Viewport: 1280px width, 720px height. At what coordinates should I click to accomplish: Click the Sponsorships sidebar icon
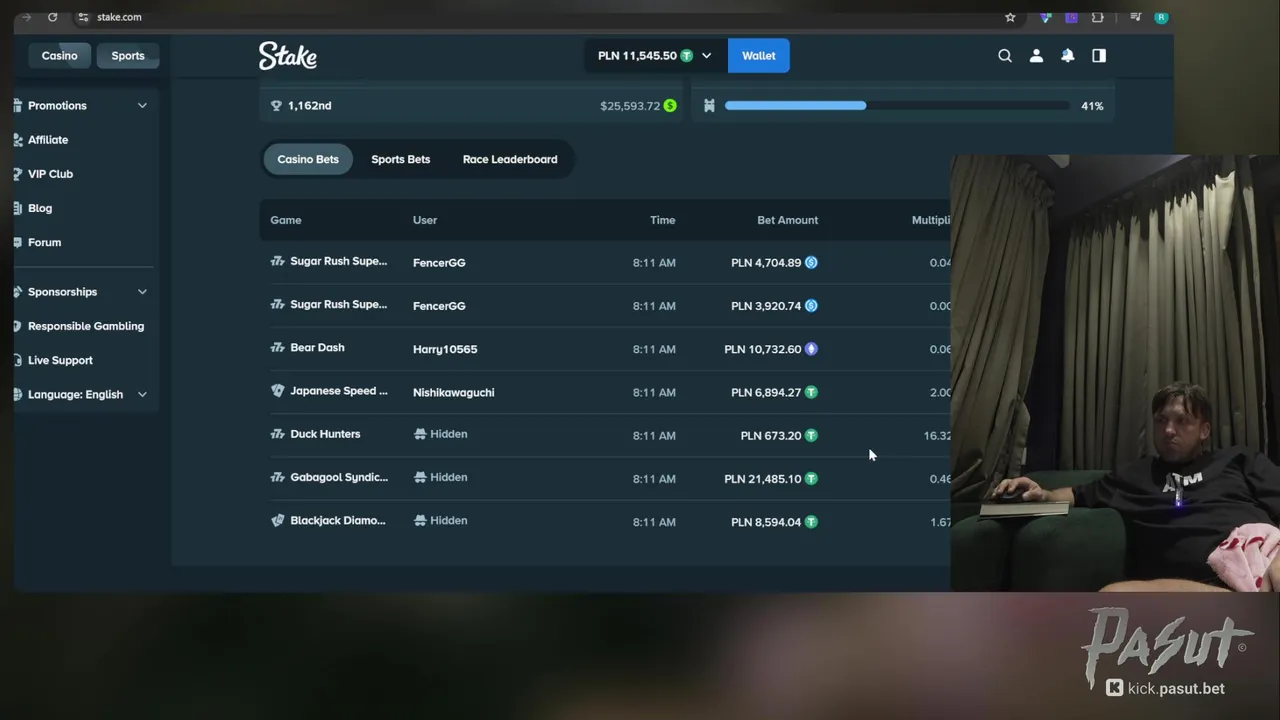pos(18,292)
